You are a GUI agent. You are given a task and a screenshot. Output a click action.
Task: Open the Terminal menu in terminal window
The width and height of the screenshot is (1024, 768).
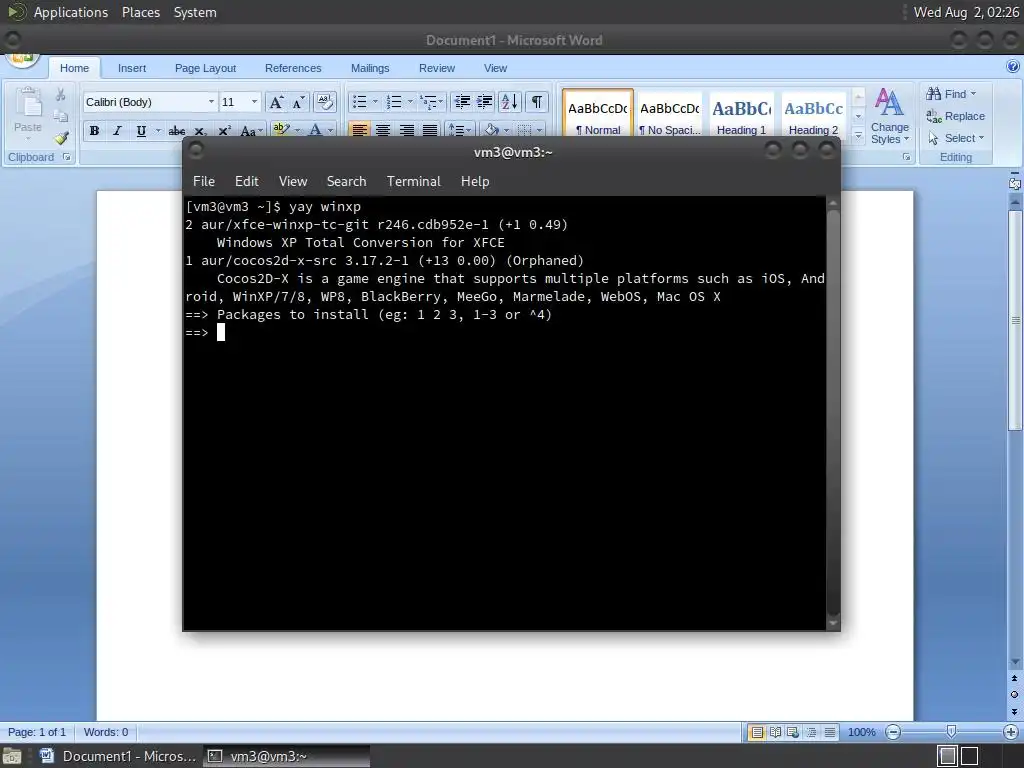[413, 182]
